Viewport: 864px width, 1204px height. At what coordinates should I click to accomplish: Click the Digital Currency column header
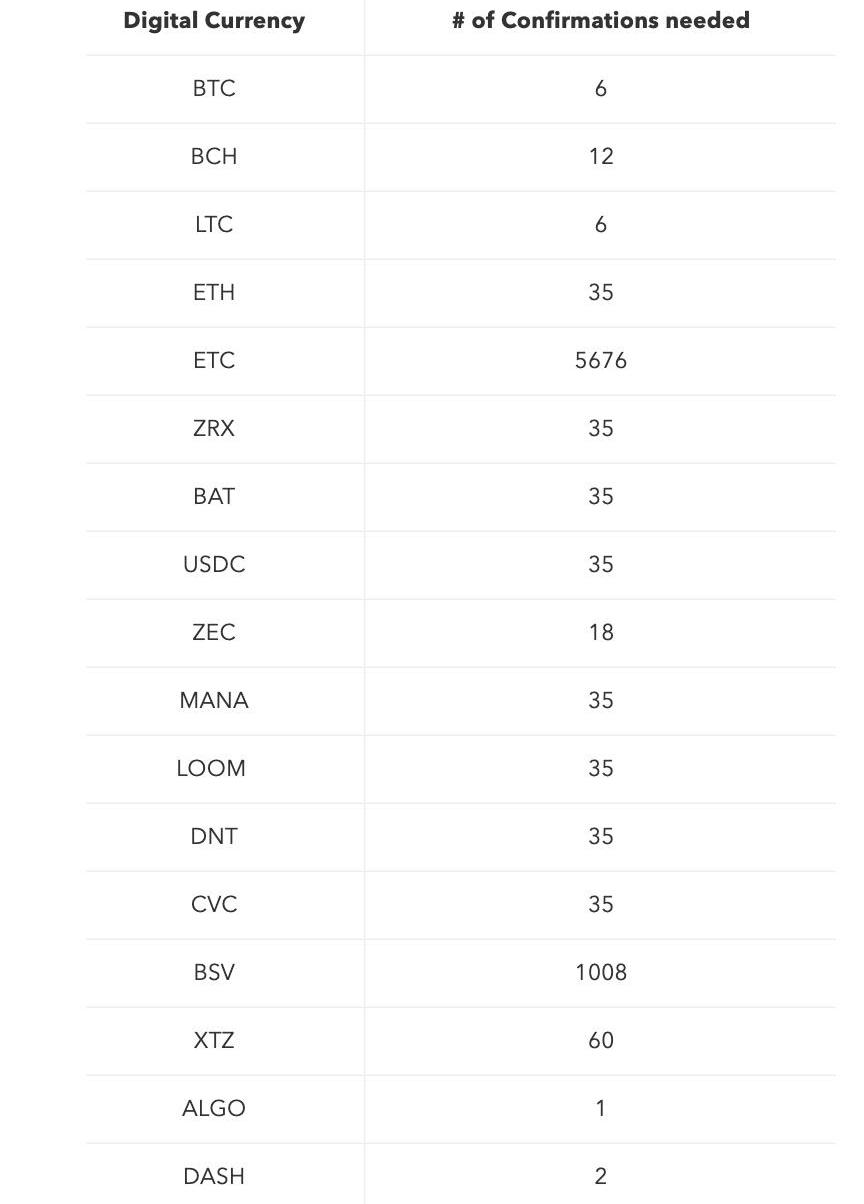pos(214,21)
